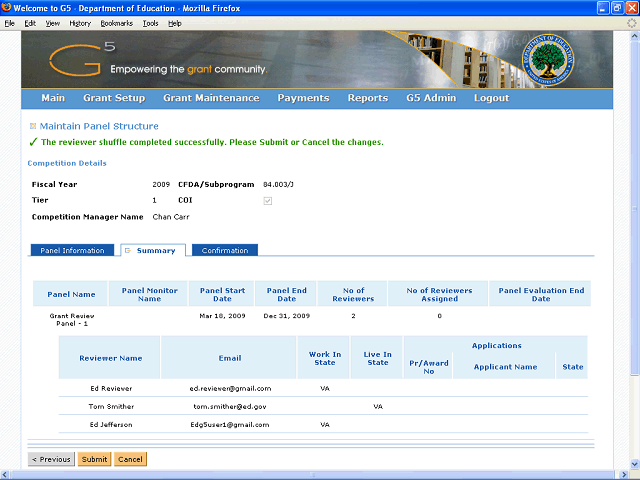Expand the Grant Maintenance navigation menu
This screenshot has width=640, height=480.
[x=211, y=98]
